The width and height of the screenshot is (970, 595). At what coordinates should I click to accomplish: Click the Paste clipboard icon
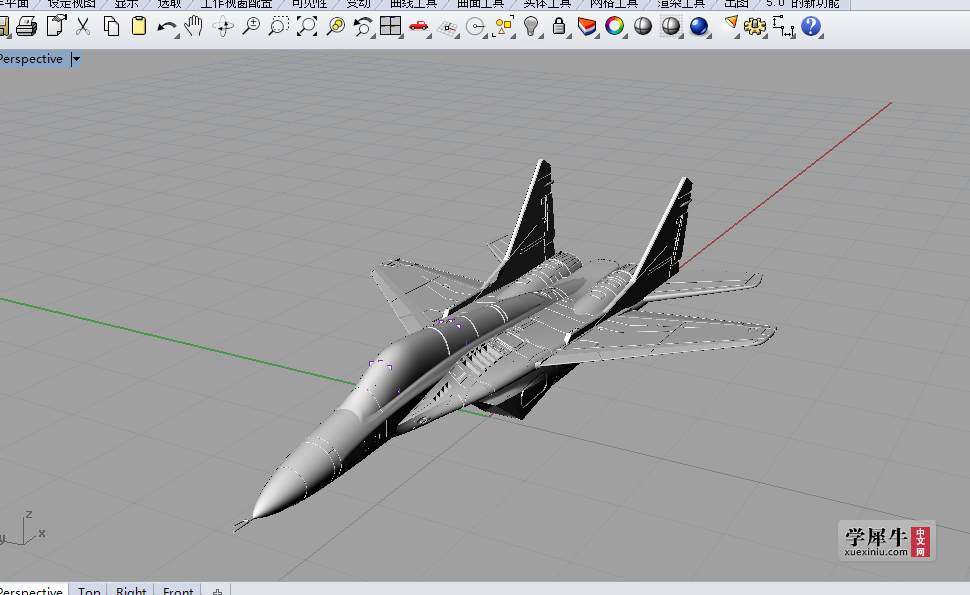(139, 26)
